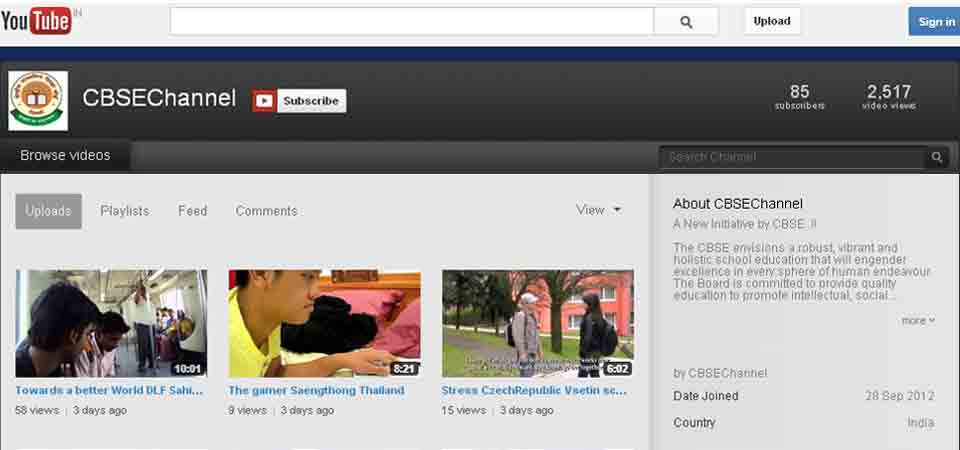Click the 15 views text
This screenshot has width=960, height=450.
463,410
